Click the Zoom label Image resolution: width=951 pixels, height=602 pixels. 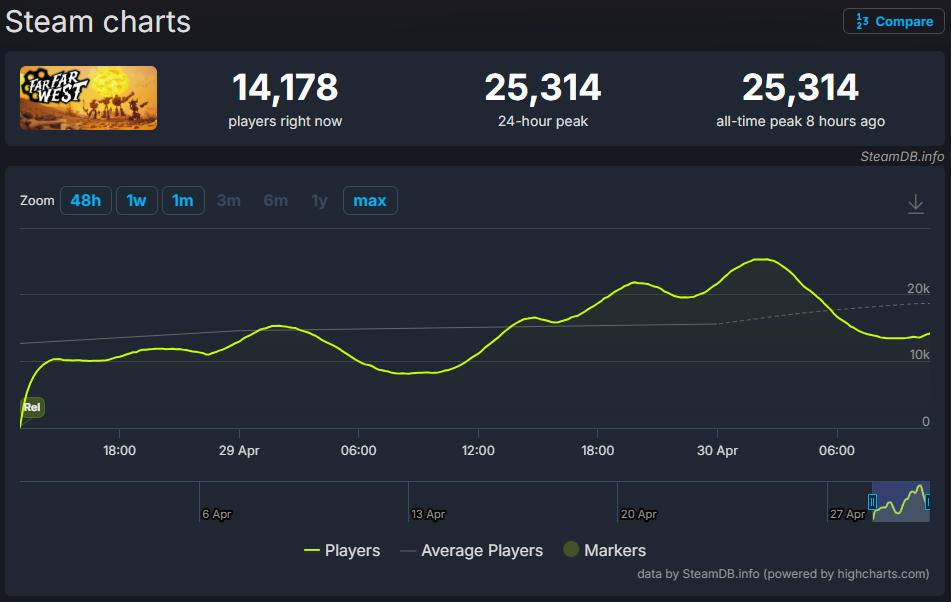[x=37, y=201]
